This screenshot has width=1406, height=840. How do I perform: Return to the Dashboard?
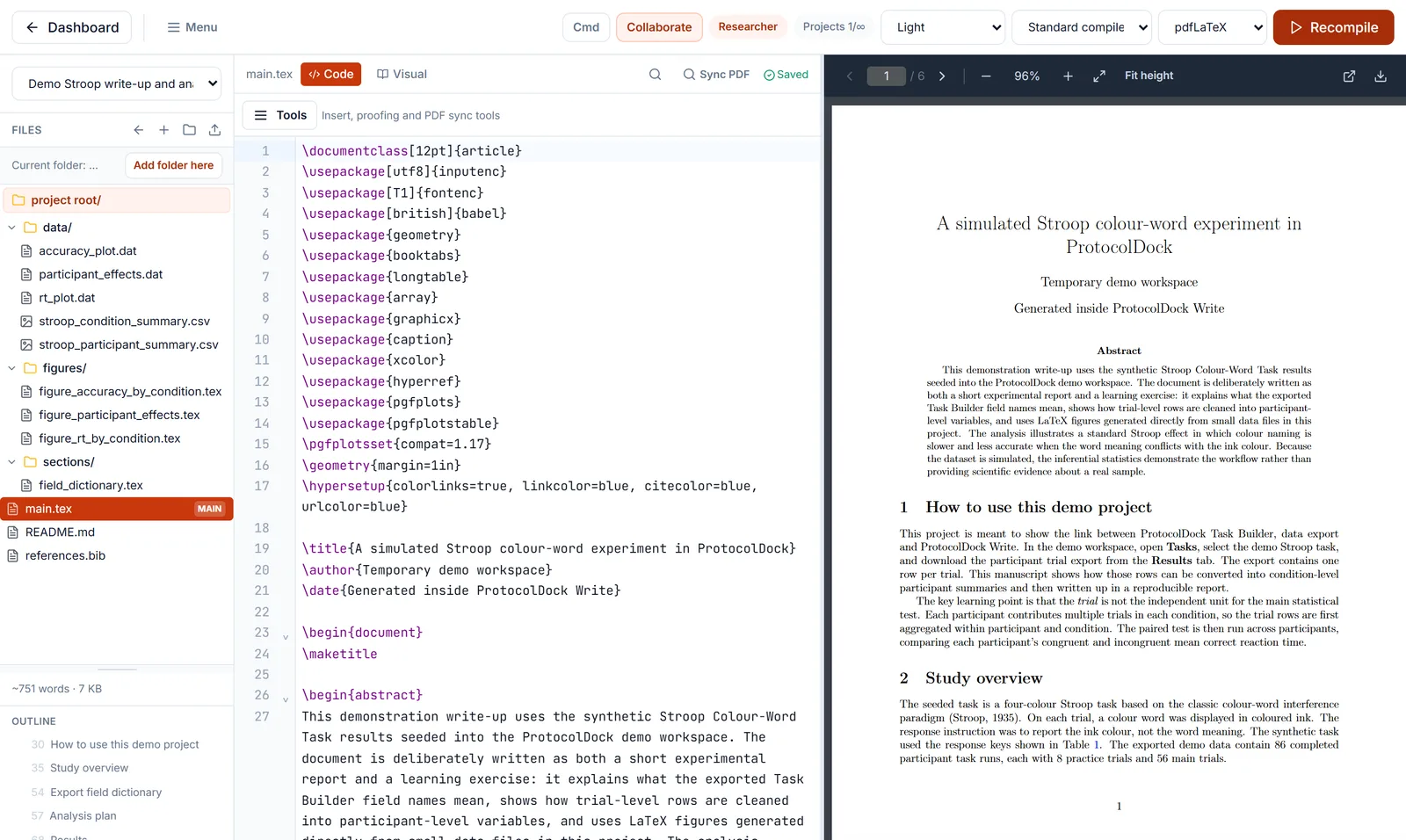[x=72, y=27]
